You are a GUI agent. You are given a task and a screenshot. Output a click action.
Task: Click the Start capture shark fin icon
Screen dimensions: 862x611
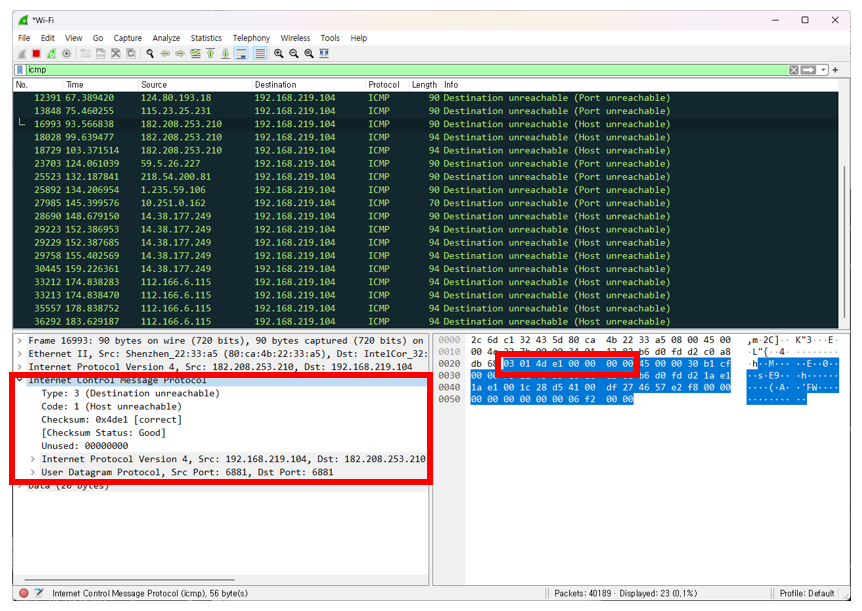[22, 53]
